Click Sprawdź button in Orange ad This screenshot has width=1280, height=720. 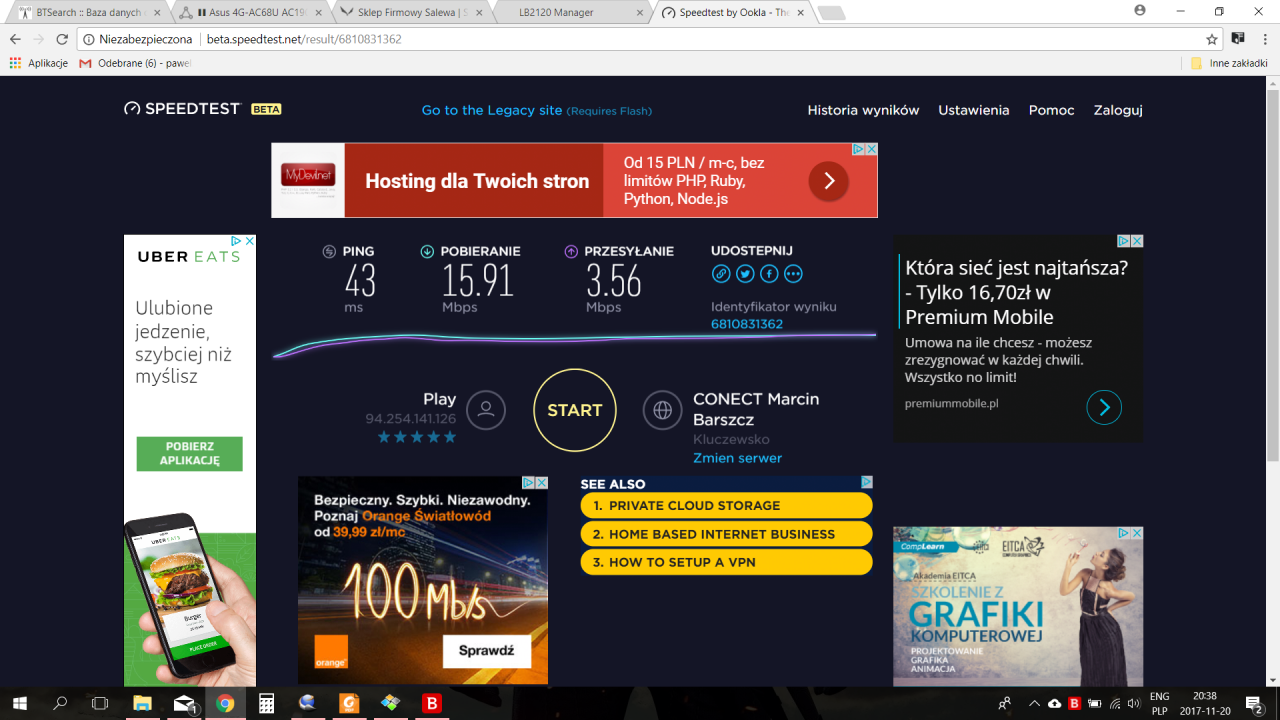tap(486, 650)
